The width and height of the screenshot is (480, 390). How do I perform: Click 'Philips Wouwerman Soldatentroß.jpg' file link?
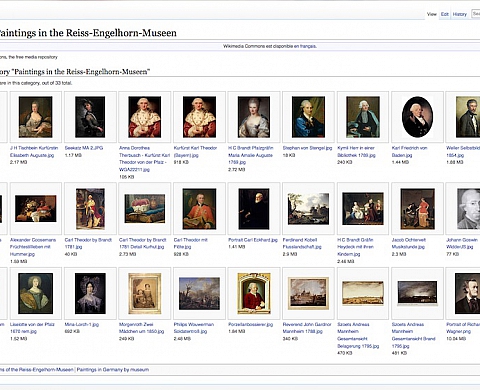[x=194, y=328]
